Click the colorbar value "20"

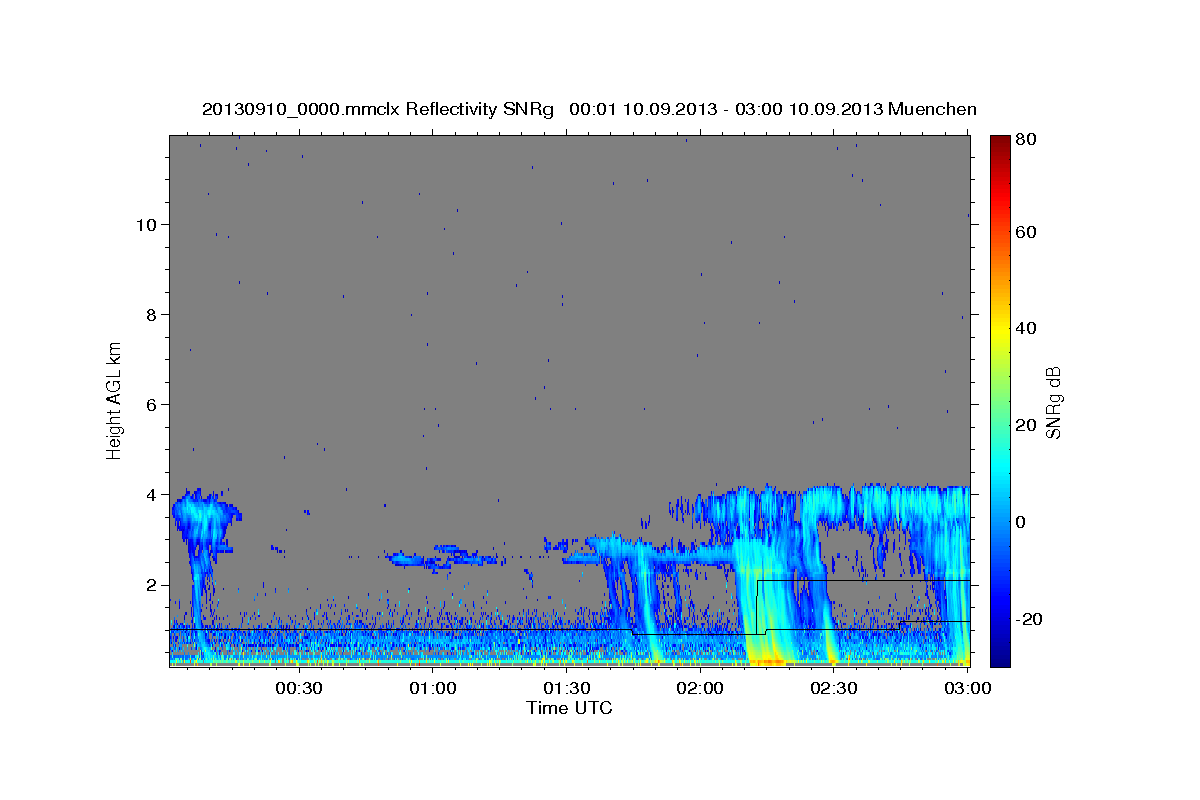click(1025, 425)
